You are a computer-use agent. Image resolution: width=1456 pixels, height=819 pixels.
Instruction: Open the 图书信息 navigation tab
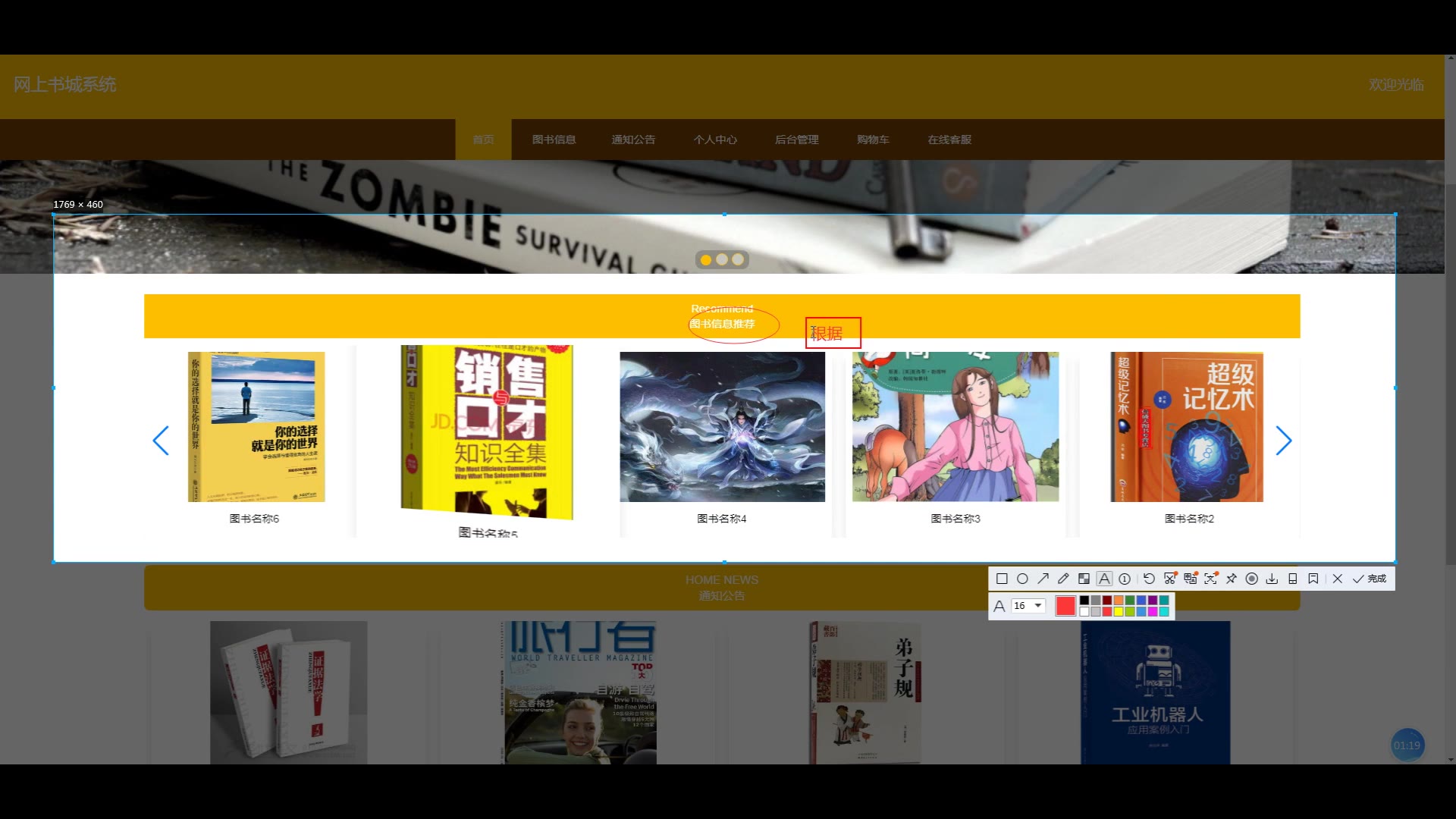[x=554, y=140]
